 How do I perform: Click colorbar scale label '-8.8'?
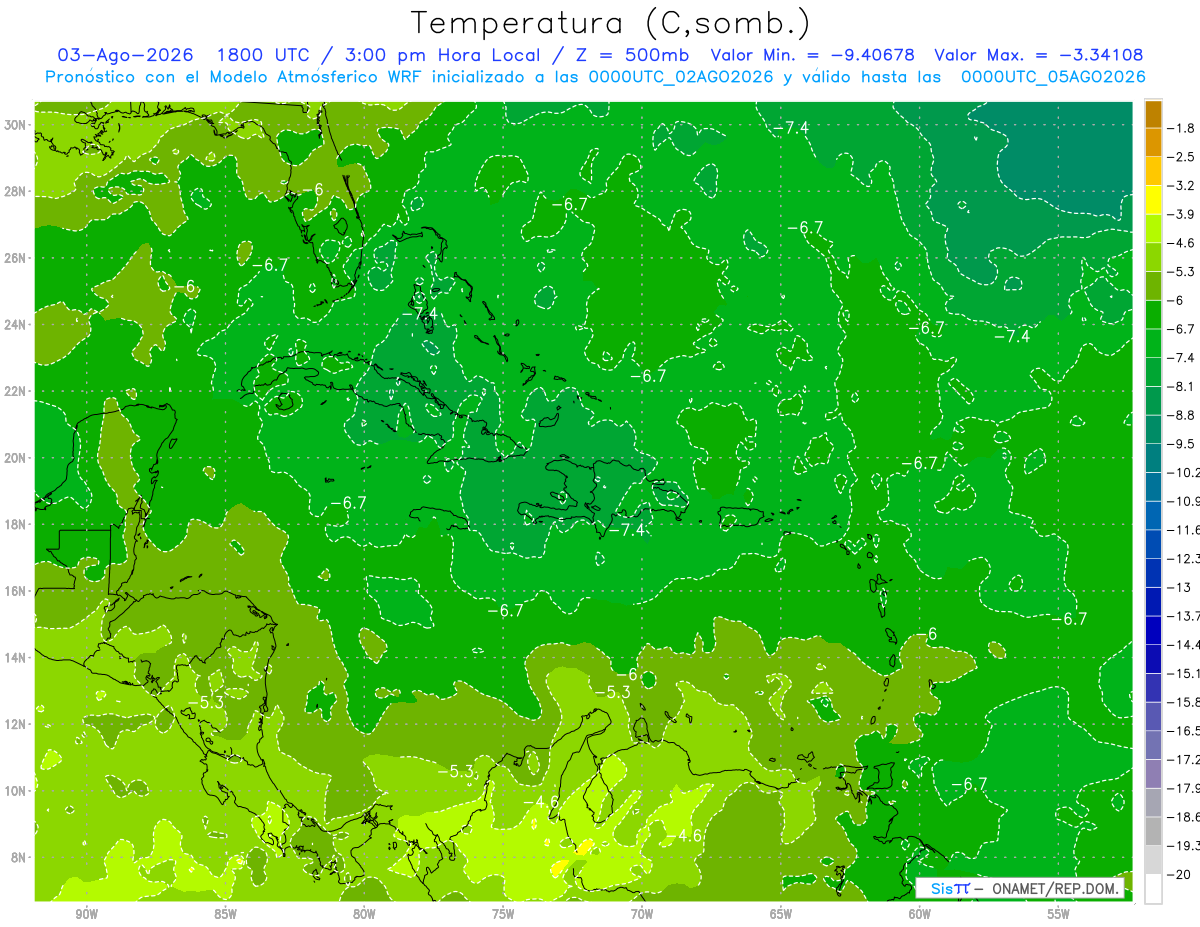coord(1183,415)
